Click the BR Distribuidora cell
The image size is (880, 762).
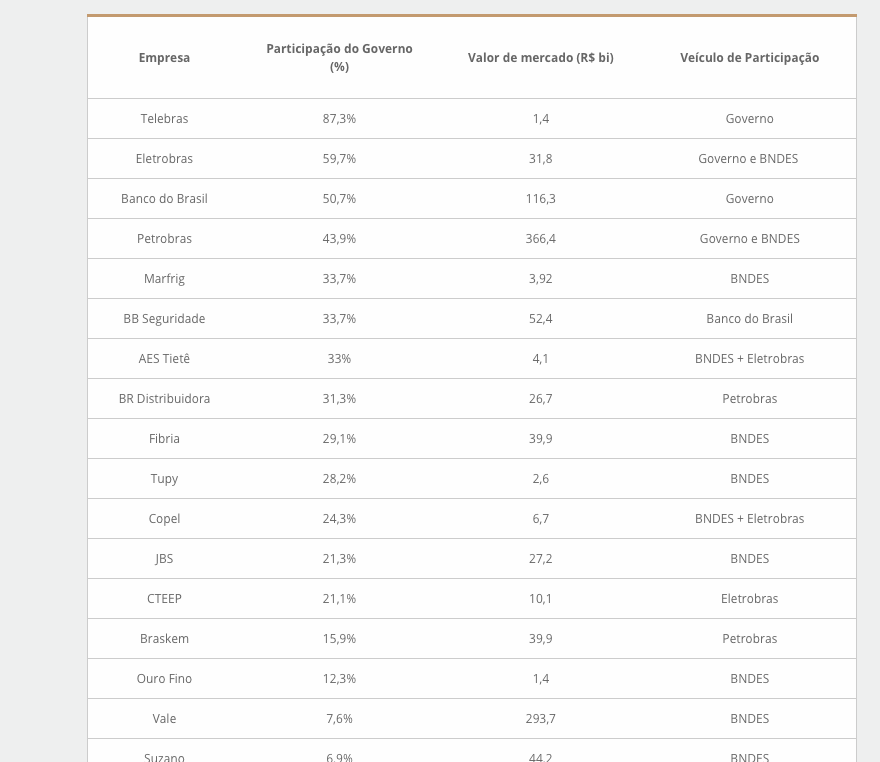point(164,399)
